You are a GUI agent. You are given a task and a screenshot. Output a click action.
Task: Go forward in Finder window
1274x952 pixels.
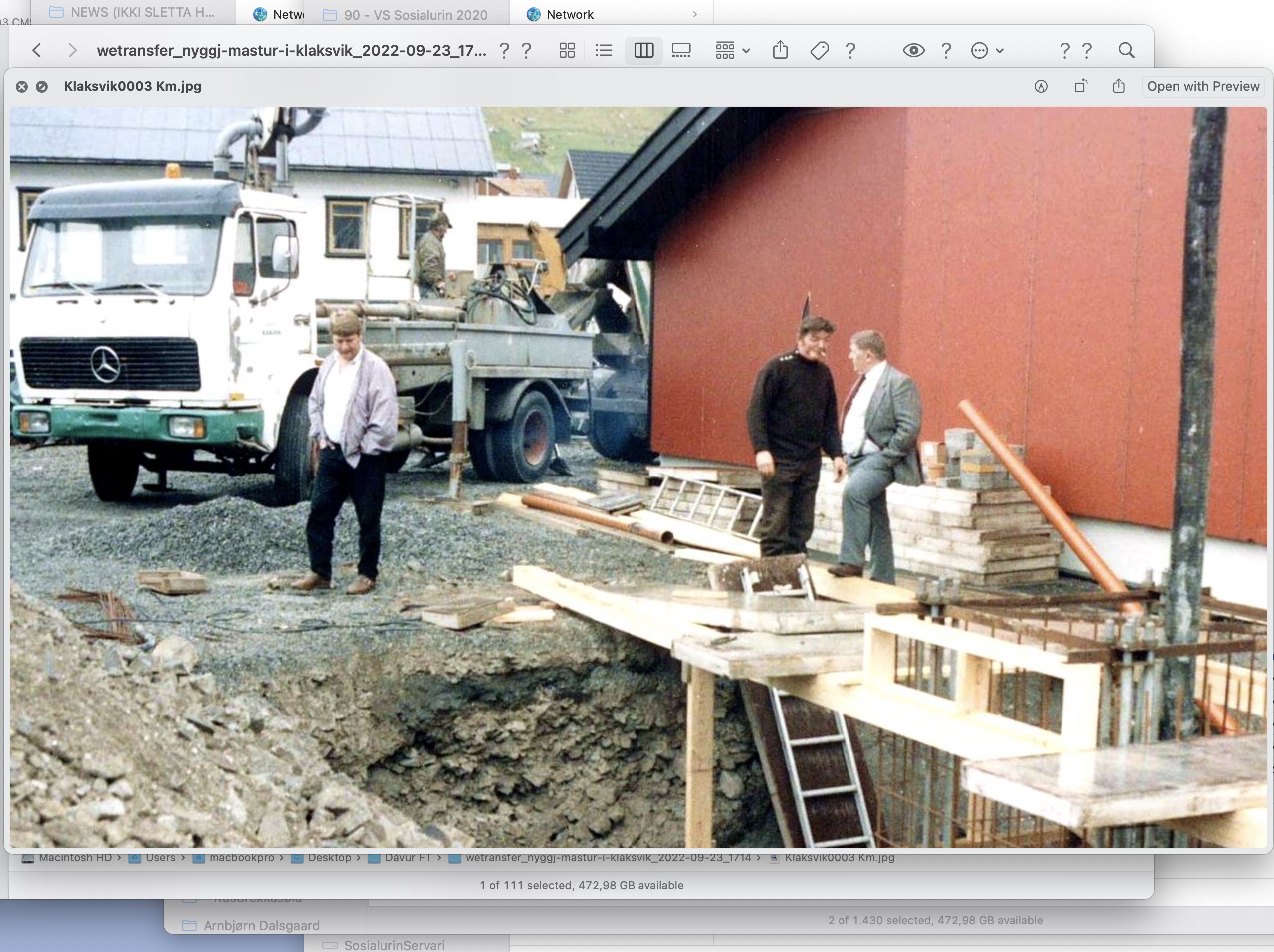[72, 51]
